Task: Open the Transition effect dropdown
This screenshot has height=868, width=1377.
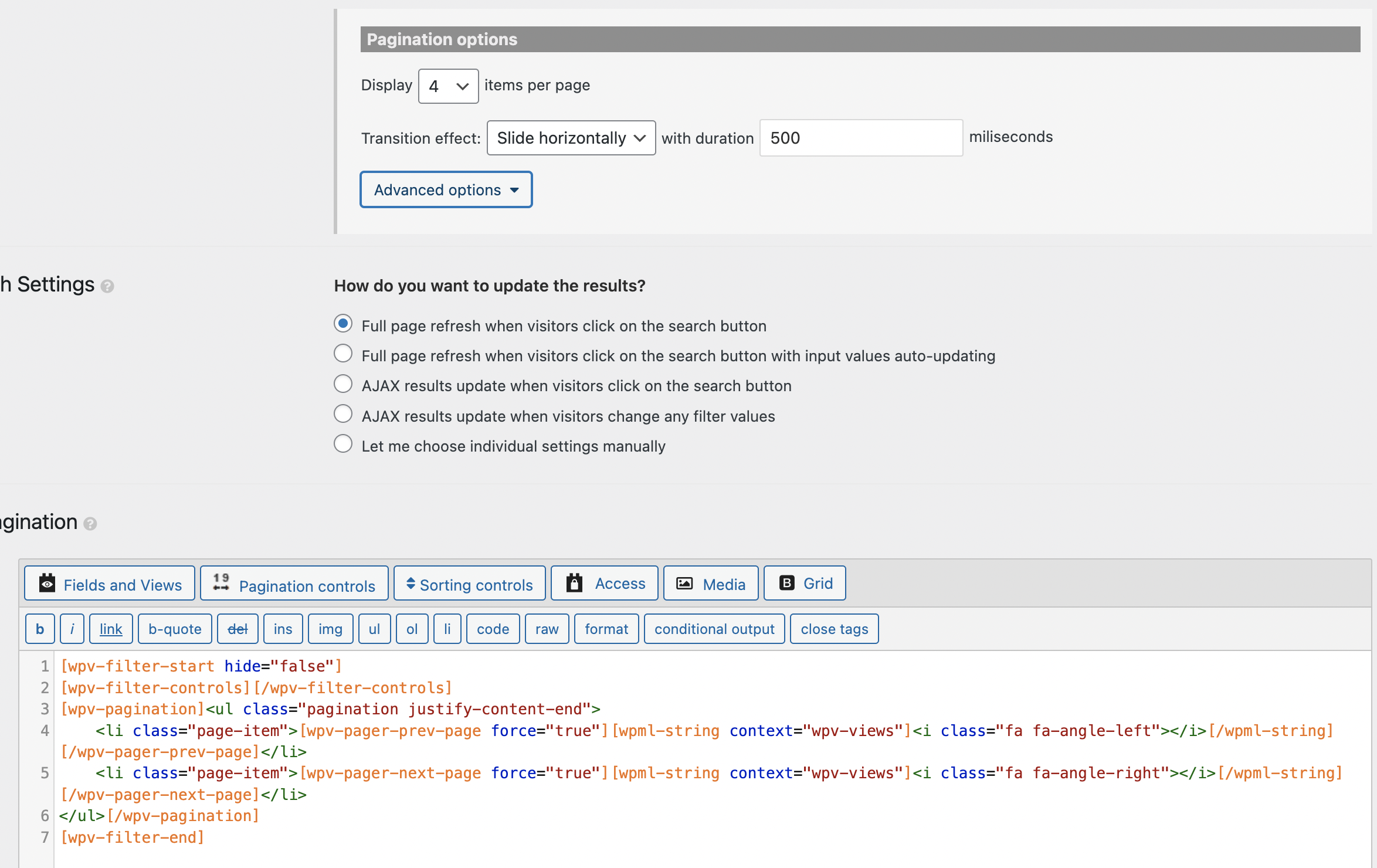Action: (x=571, y=138)
